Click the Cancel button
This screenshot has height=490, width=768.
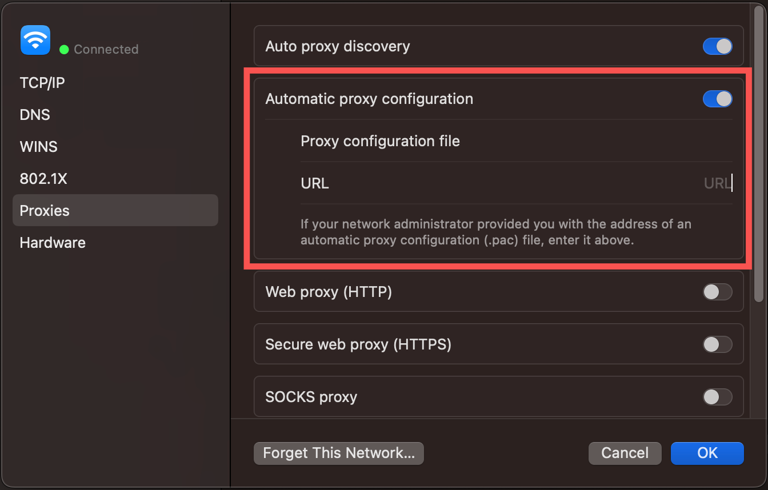(625, 453)
